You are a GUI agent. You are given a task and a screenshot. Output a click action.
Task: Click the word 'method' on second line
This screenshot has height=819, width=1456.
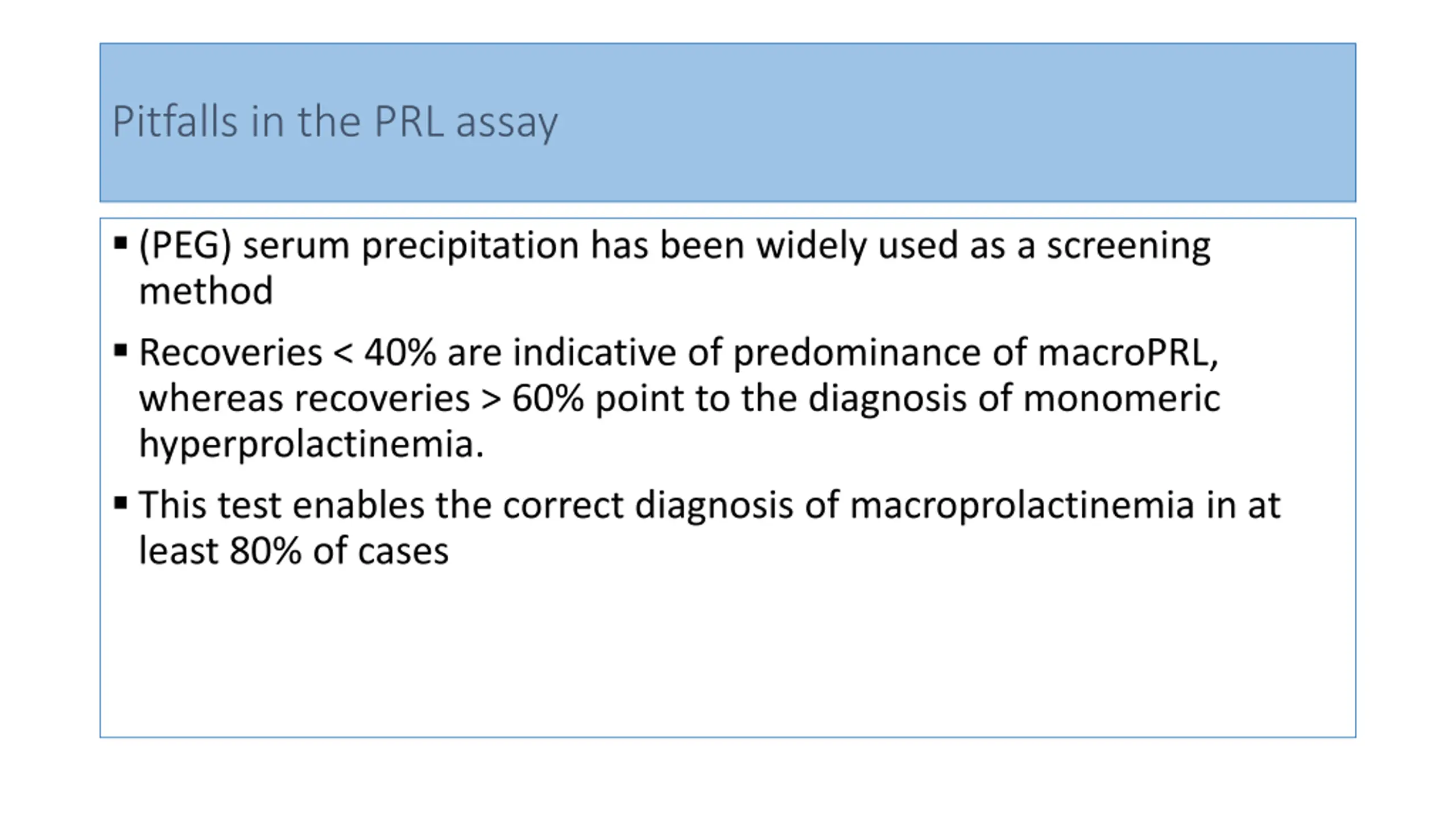[x=206, y=291]
